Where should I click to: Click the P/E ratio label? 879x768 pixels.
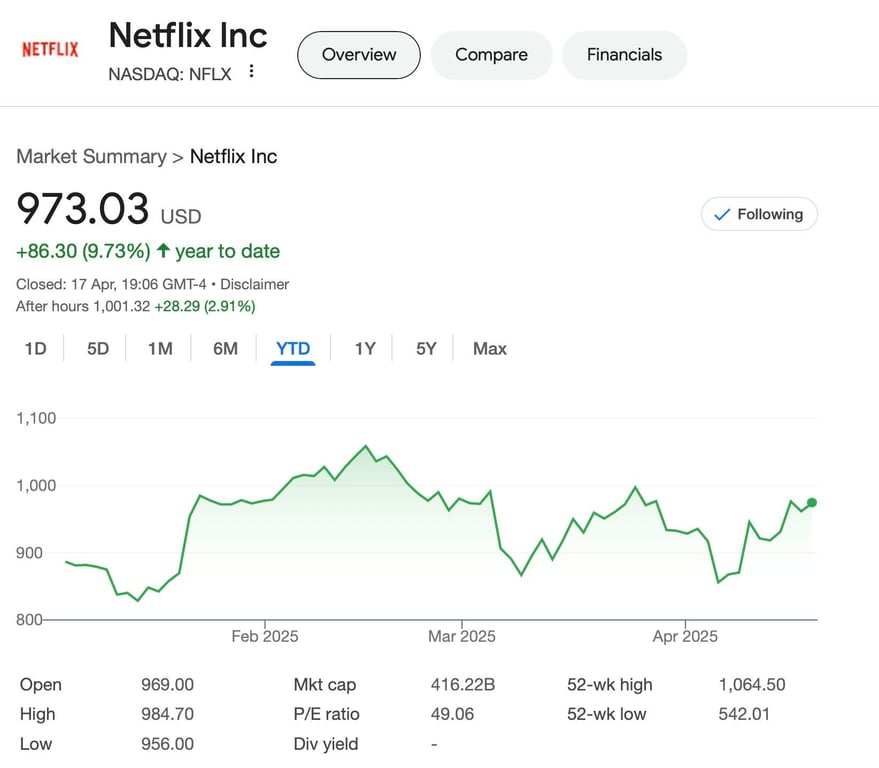click(x=326, y=714)
